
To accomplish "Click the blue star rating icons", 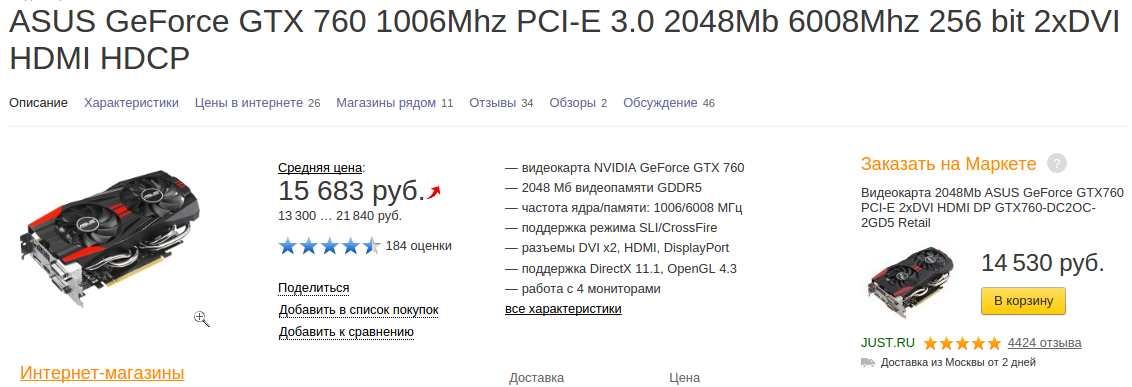I will coord(329,246).
